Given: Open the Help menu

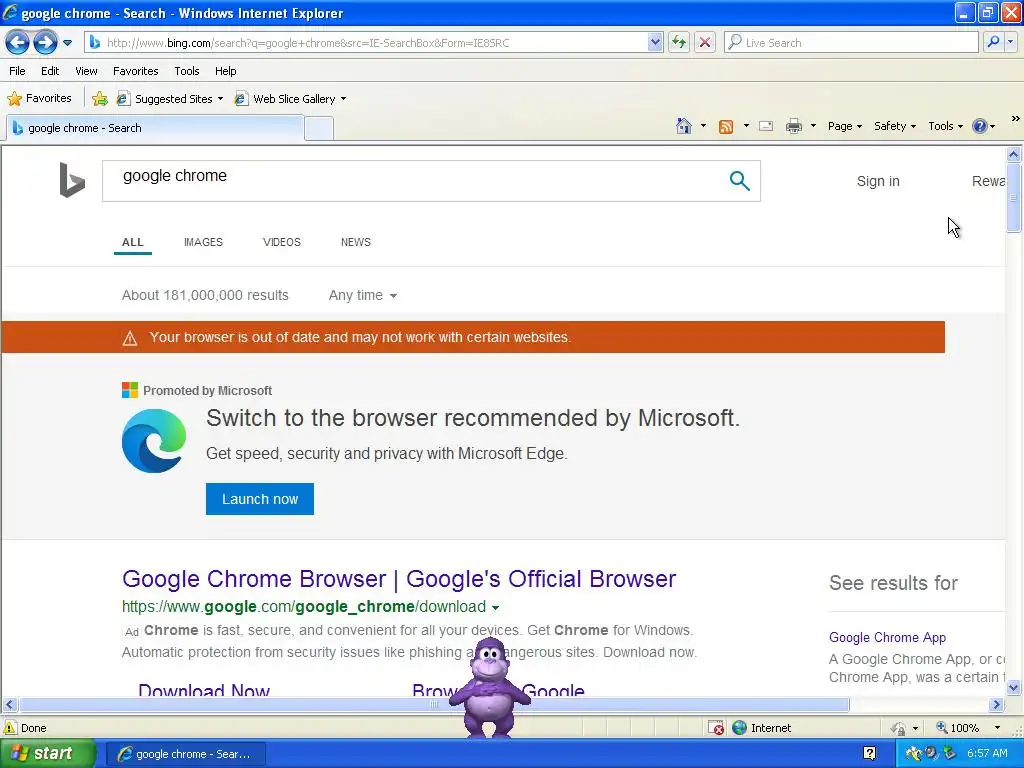Looking at the screenshot, I should pos(225,71).
